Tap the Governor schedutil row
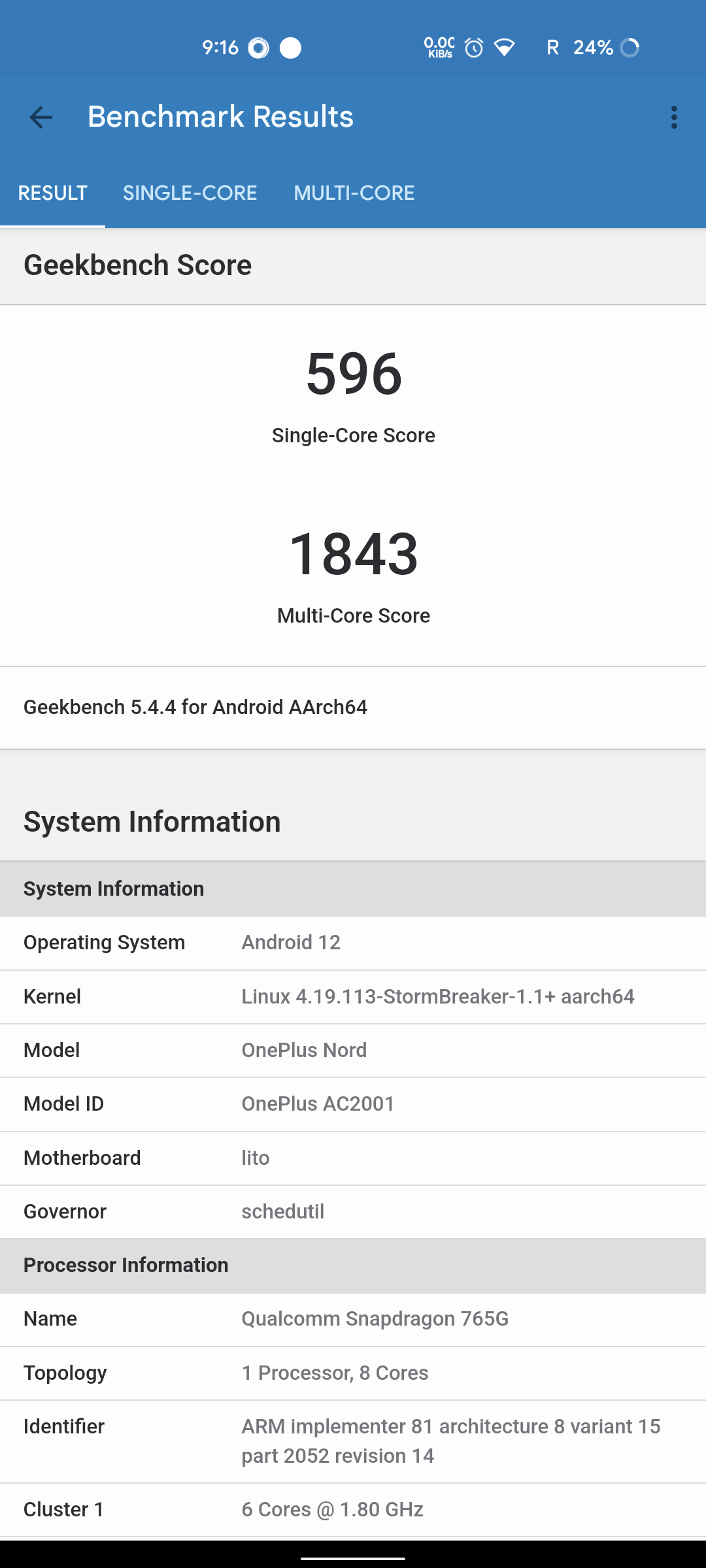706x1568 pixels. click(x=353, y=1212)
